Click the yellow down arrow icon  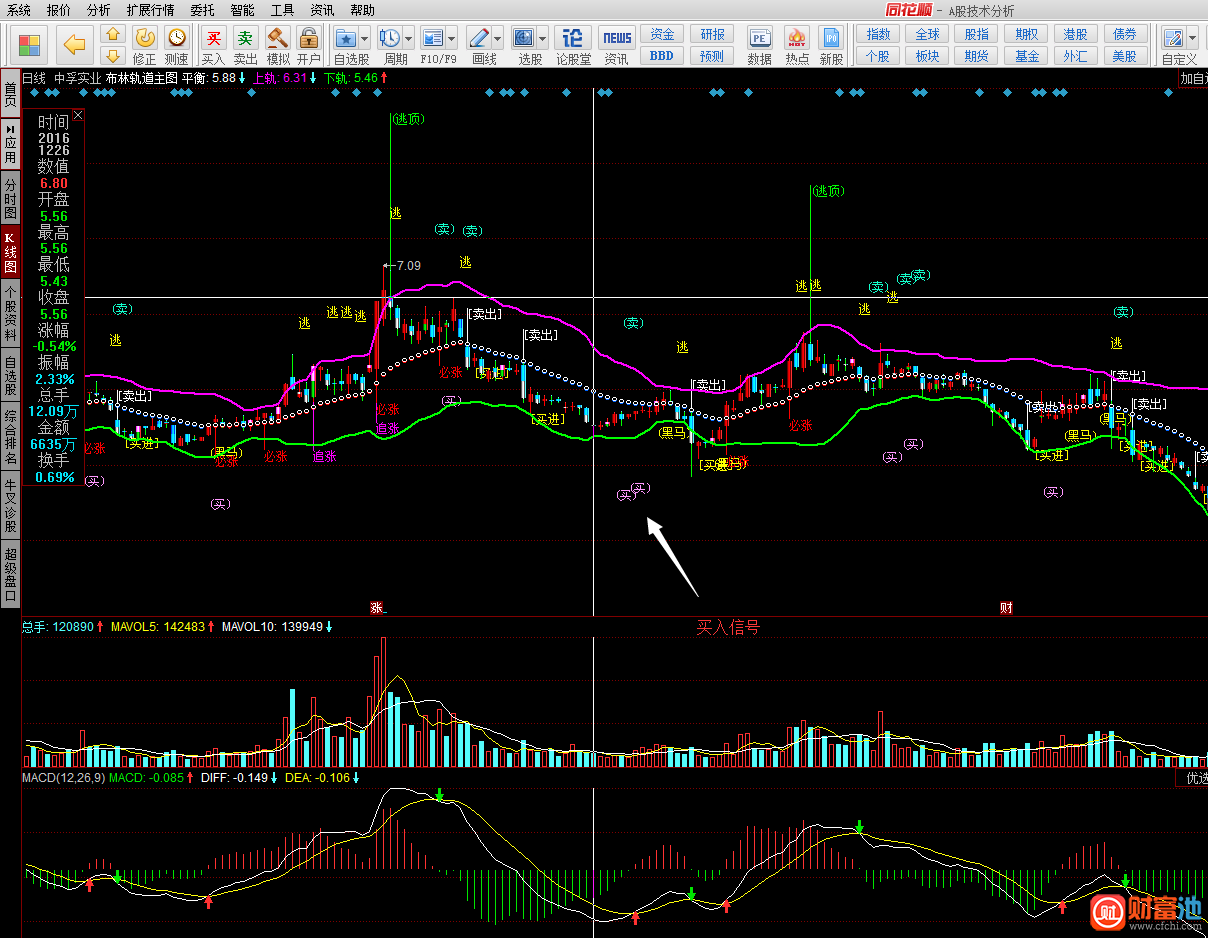click(113, 56)
